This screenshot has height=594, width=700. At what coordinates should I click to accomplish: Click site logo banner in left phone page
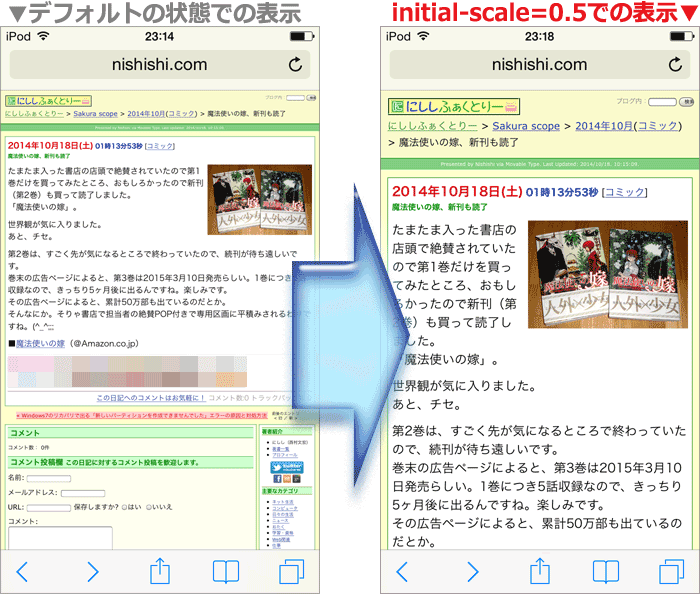pos(49,101)
